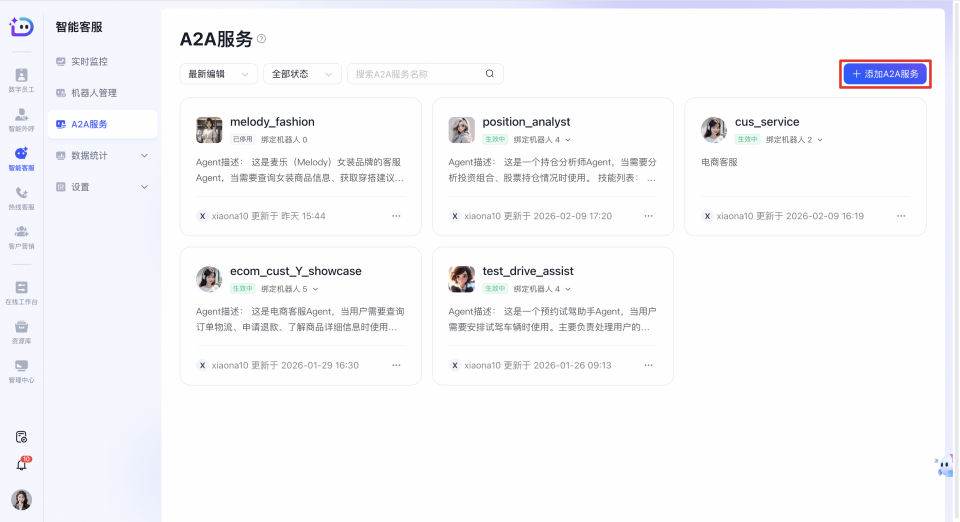Click the test_drive_assist avatar thumbnail
Image resolution: width=960 pixels, height=522 pixels.
[461, 278]
